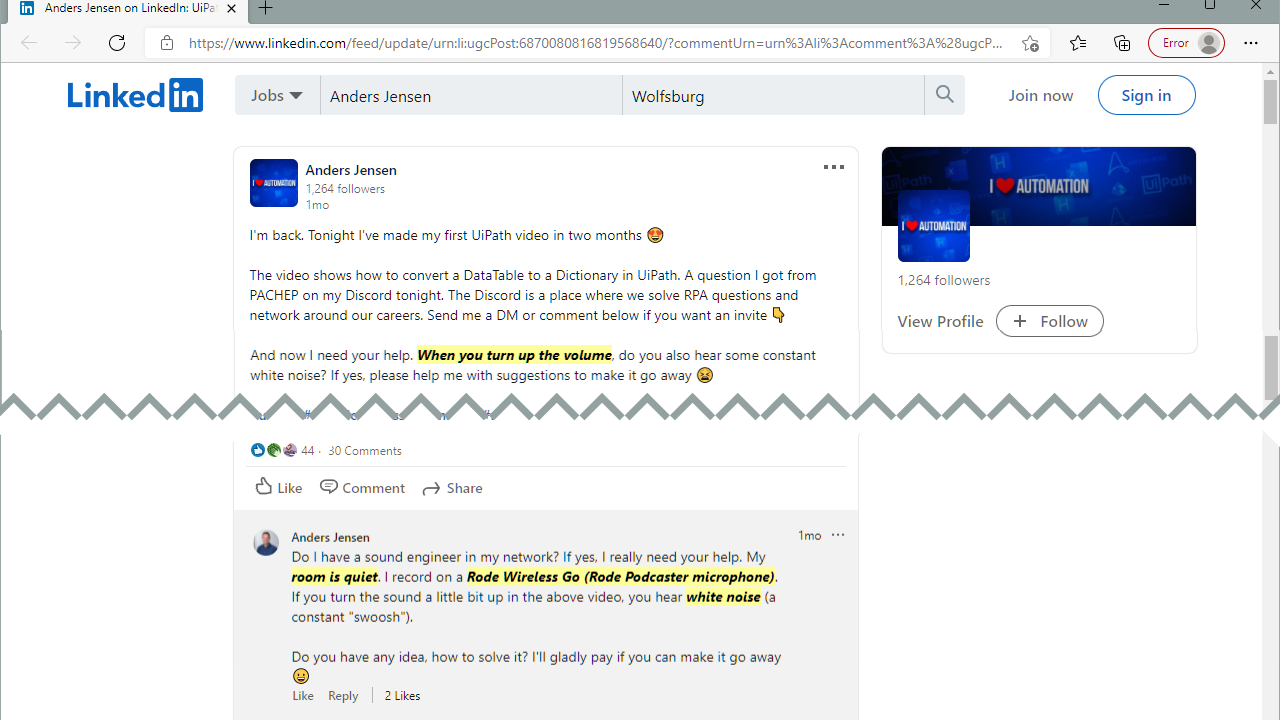The width and height of the screenshot is (1280, 720).
Task: Open the comment's three-dot menu
Action: [838, 535]
